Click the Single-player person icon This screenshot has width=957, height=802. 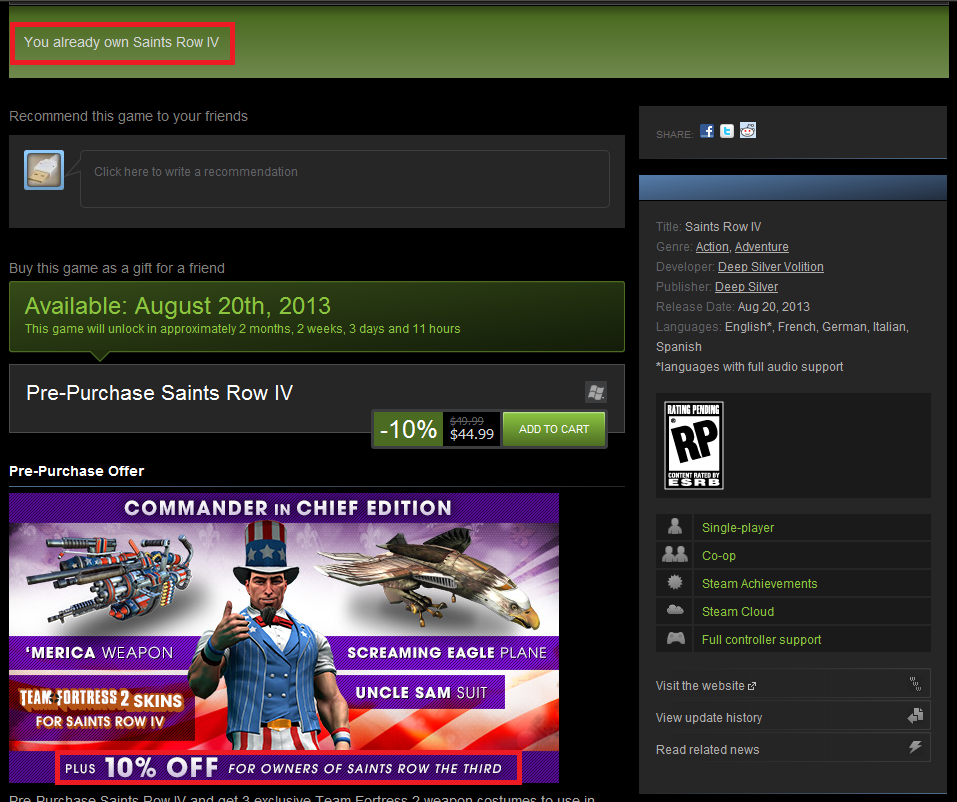(x=674, y=527)
